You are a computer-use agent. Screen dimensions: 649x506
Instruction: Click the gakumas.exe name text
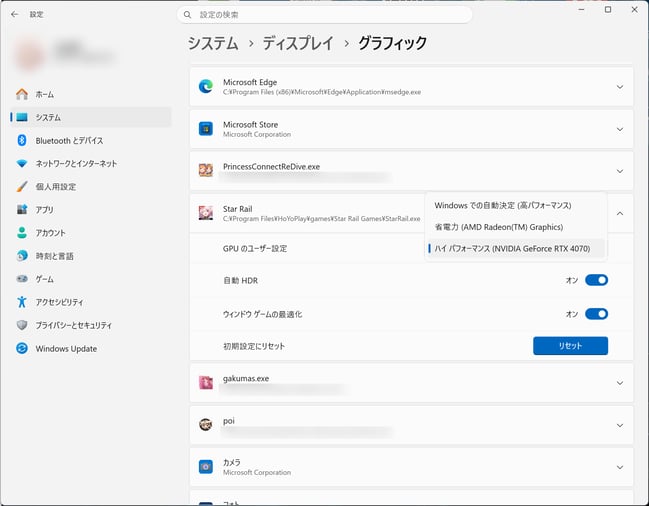[x=246, y=379]
